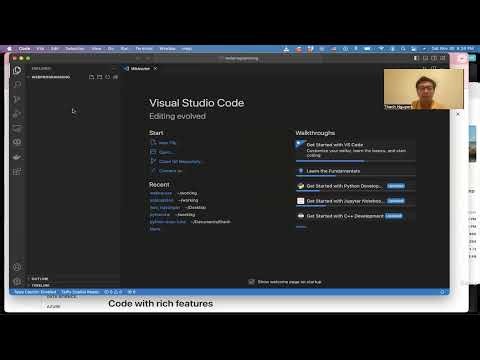Toggle primary sidebar layout icon in title bar
The image size is (480, 360).
(x=416, y=58)
